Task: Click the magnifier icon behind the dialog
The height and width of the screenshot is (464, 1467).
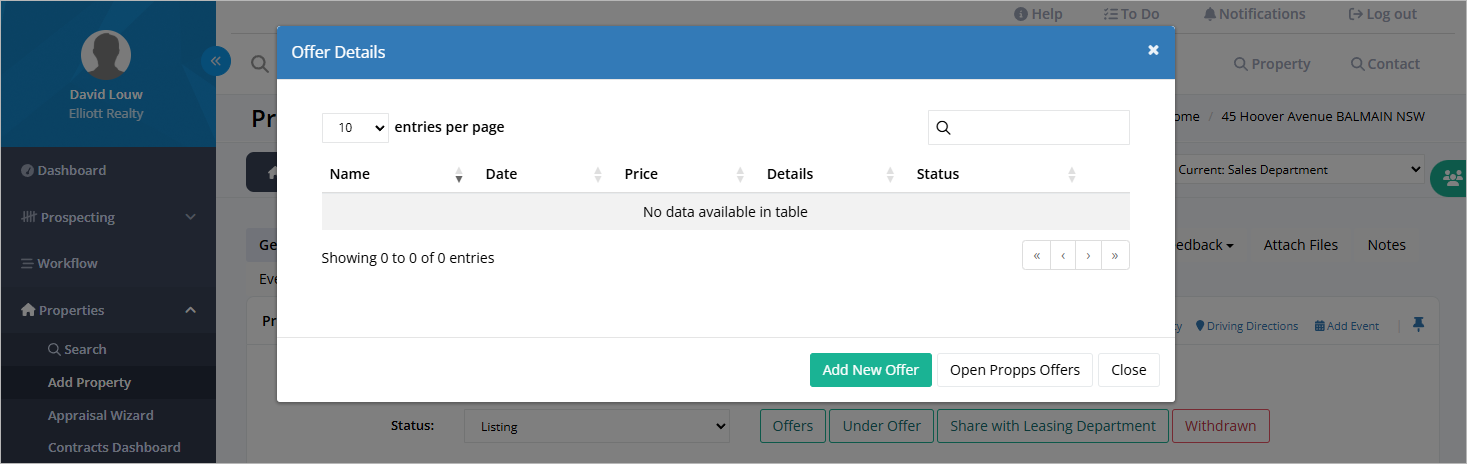Action: 259,64
